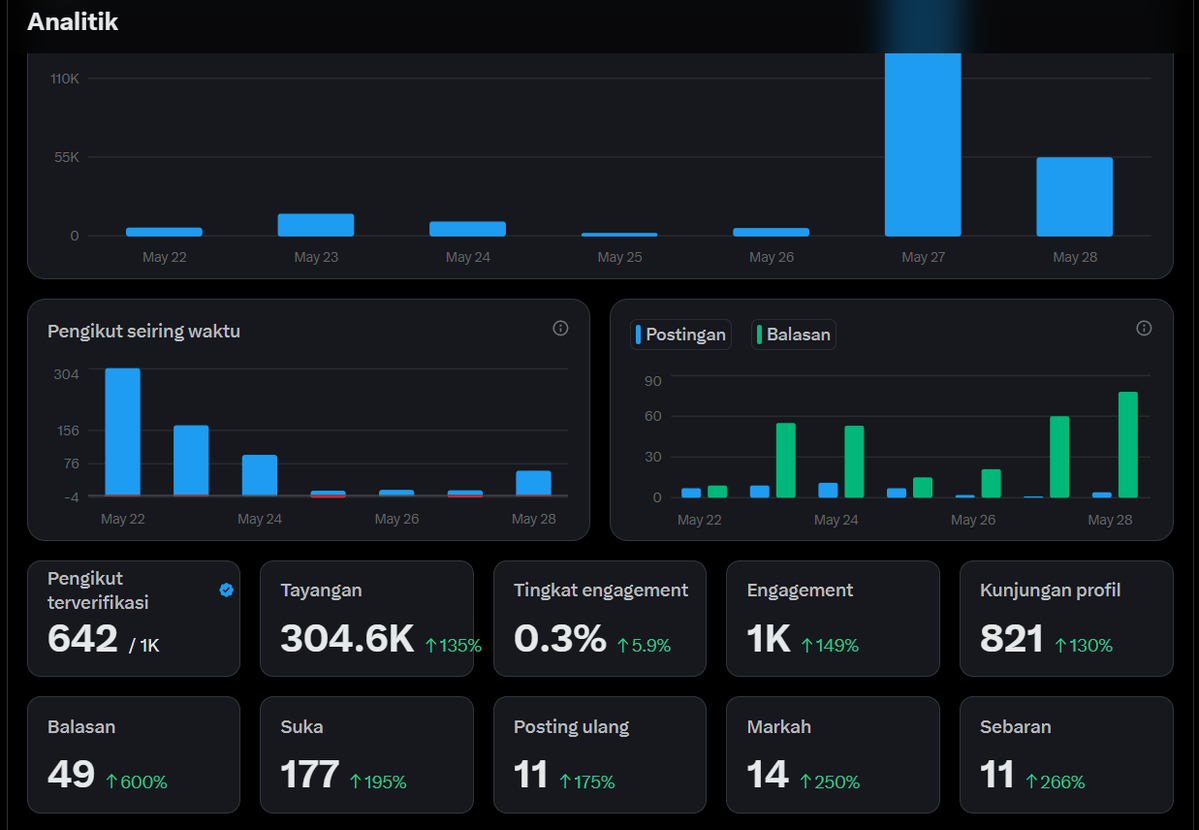Image resolution: width=1199 pixels, height=830 pixels.
Task: Click the blue verified badge icon
Action: tap(226, 590)
